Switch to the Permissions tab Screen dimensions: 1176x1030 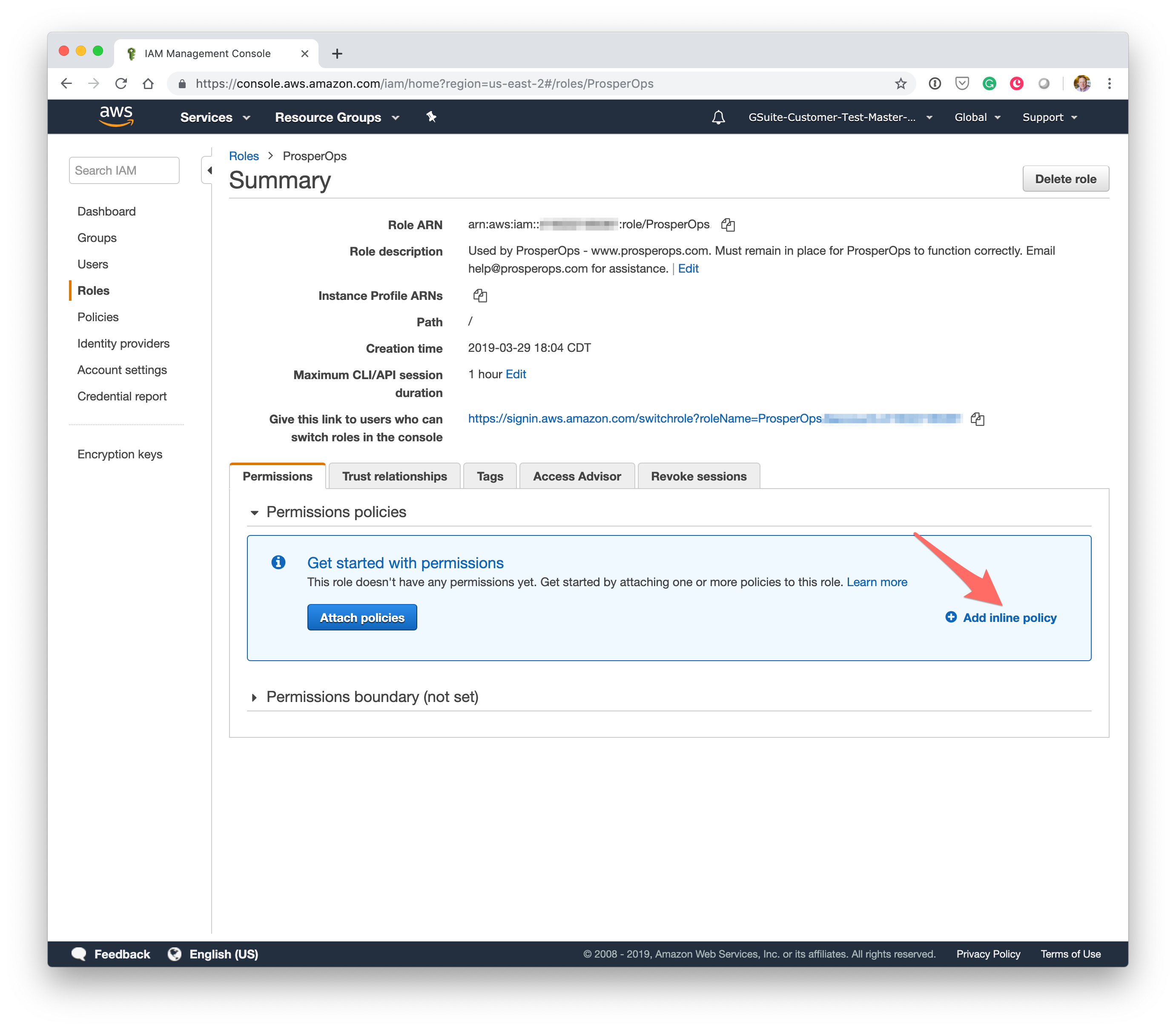(x=278, y=476)
